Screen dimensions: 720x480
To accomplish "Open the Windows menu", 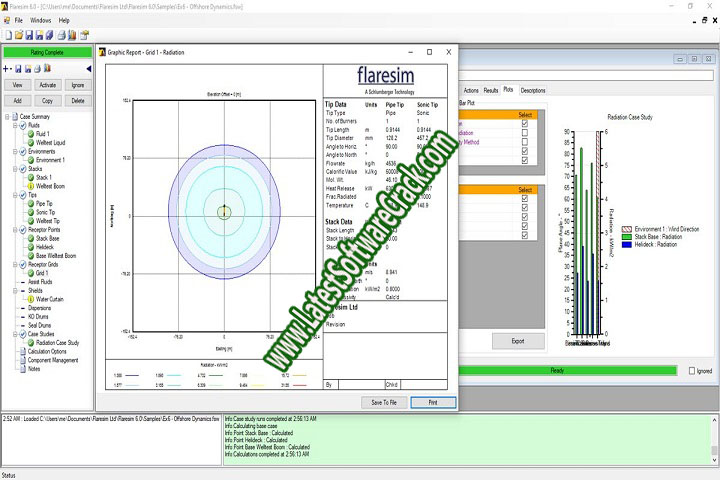I will tap(40, 21).
